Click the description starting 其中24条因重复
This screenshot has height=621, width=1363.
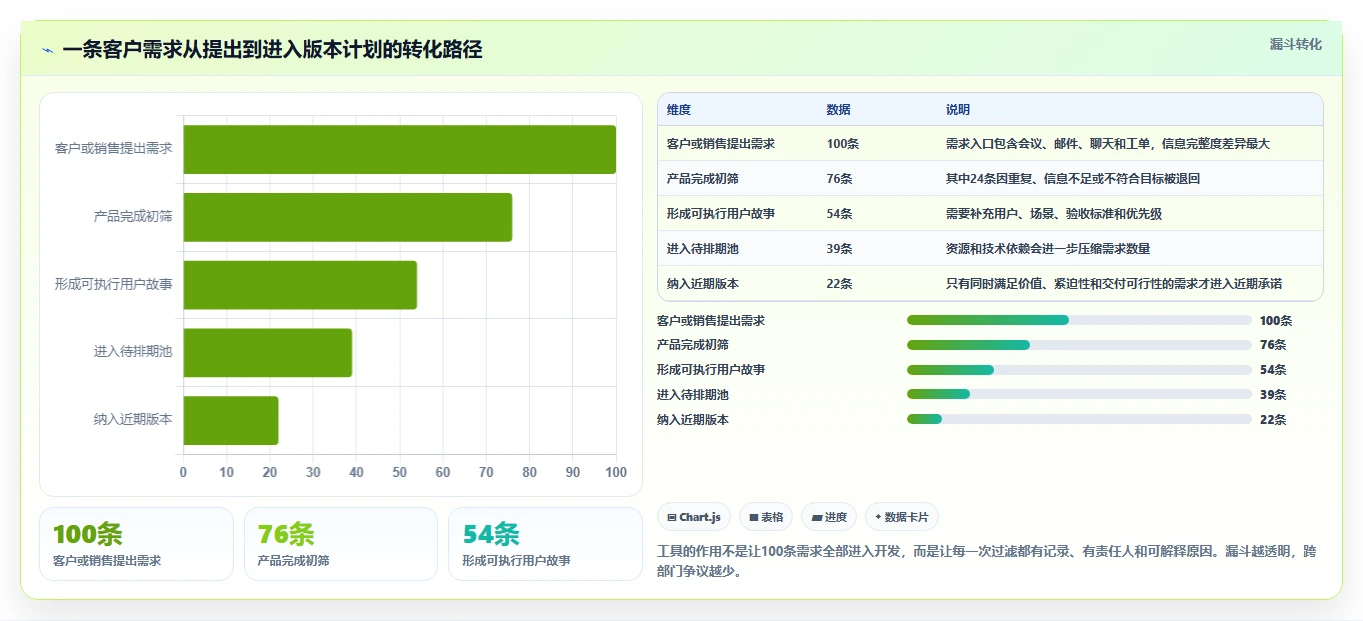[x=1073, y=179]
